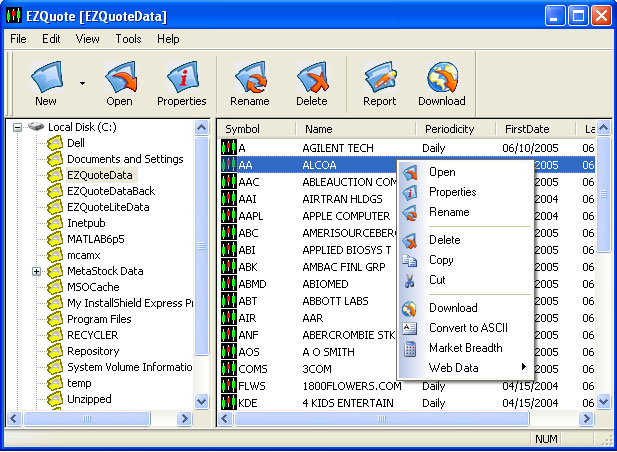
Task: Select the Dell folder
Action: [76, 143]
